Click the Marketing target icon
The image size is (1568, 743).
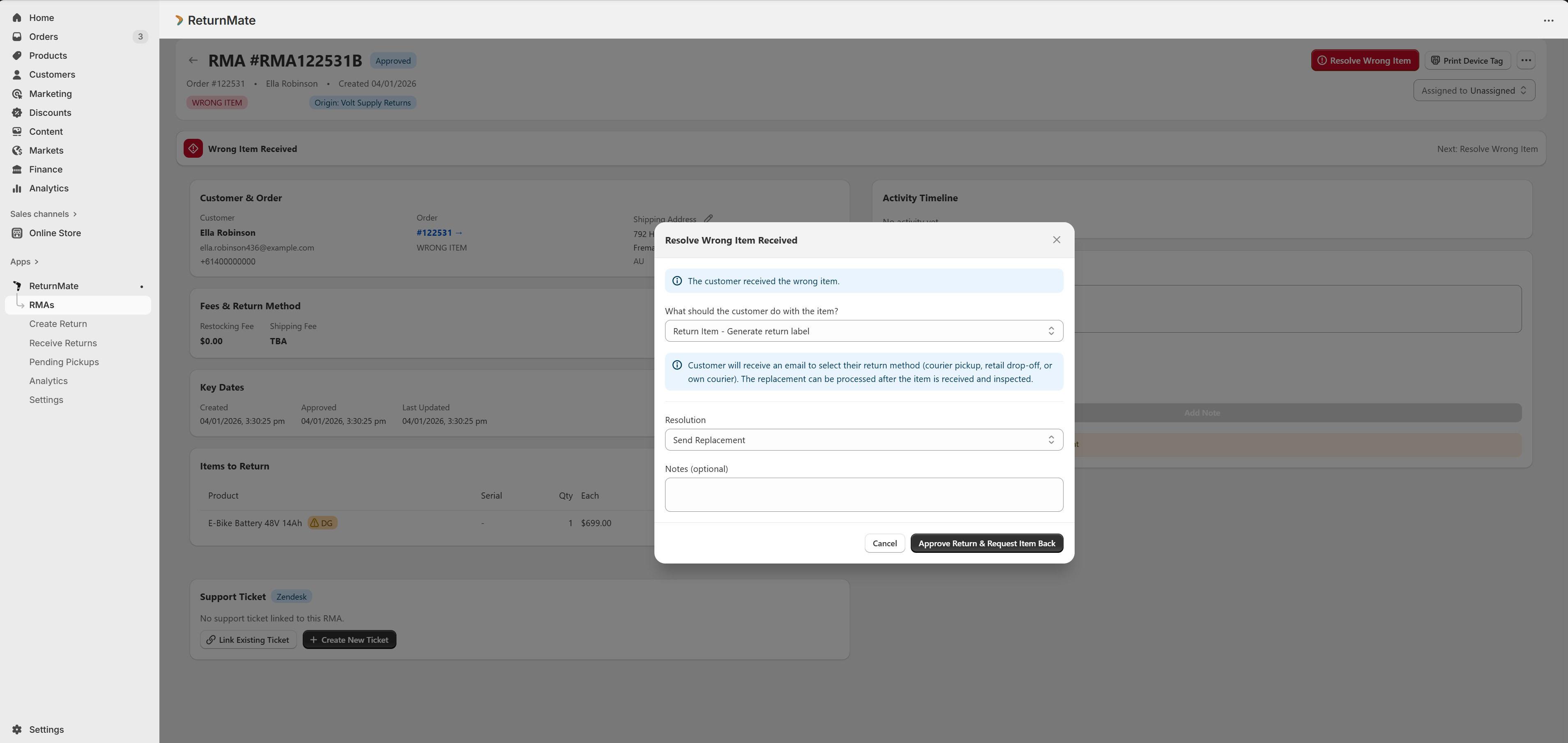point(17,94)
